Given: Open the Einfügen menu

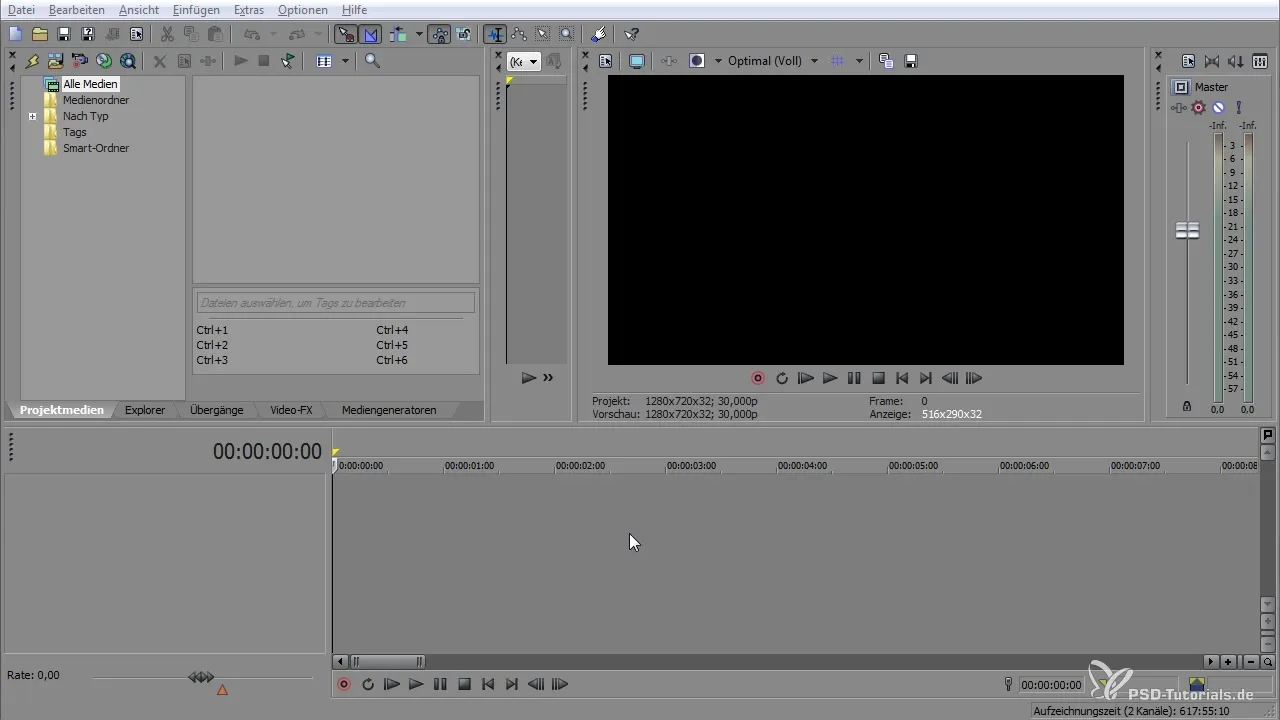Looking at the screenshot, I should click(196, 10).
